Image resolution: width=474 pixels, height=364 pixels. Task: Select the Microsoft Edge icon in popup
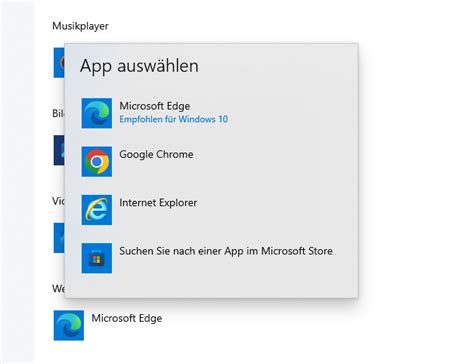[97, 113]
